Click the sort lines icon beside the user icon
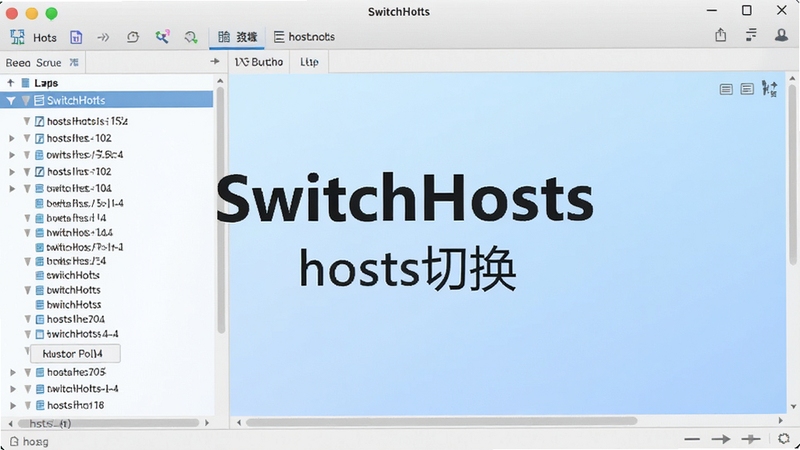The image size is (800, 450). (751, 35)
